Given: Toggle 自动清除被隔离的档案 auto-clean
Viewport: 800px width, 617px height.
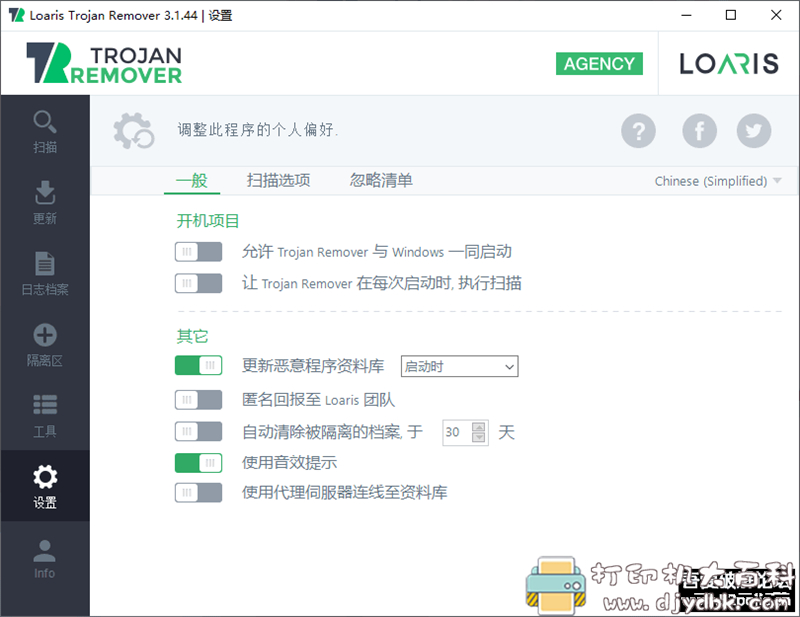Looking at the screenshot, I should point(198,432).
